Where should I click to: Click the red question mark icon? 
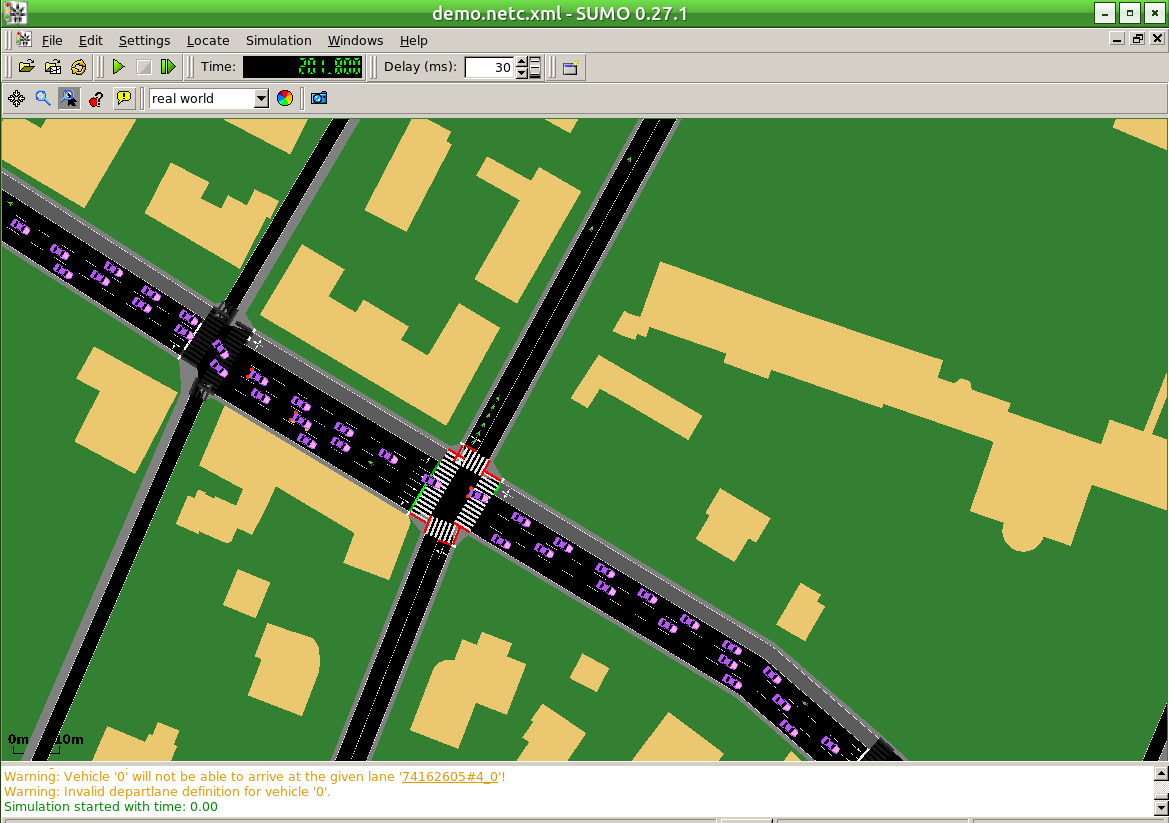click(96, 98)
